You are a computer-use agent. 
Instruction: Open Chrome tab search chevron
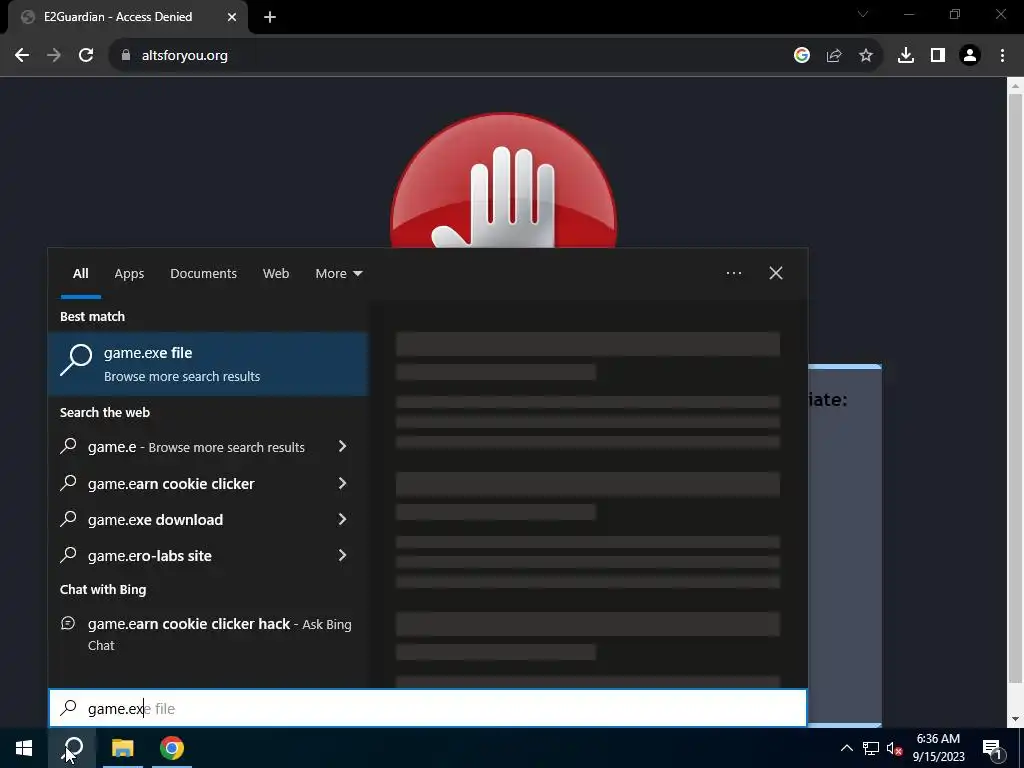point(863,14)
